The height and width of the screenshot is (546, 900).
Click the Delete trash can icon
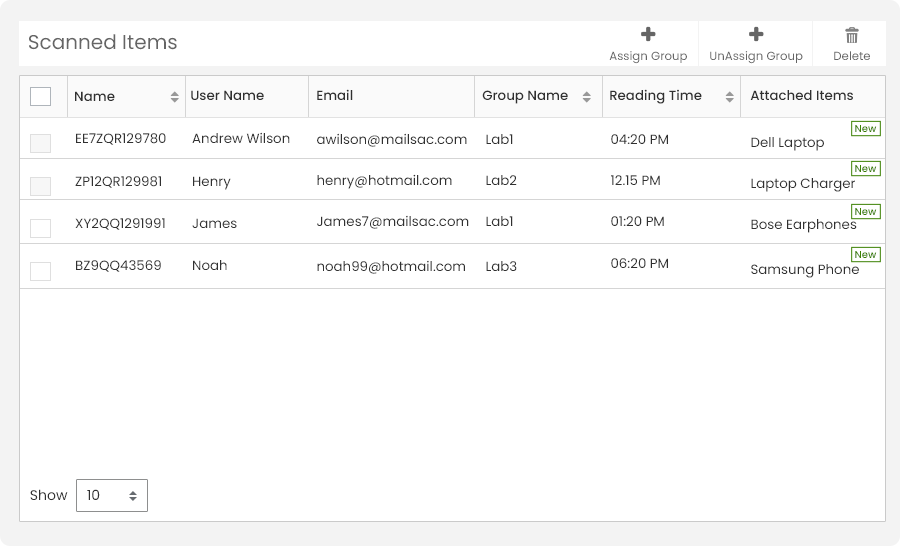(x=852, y=35)
